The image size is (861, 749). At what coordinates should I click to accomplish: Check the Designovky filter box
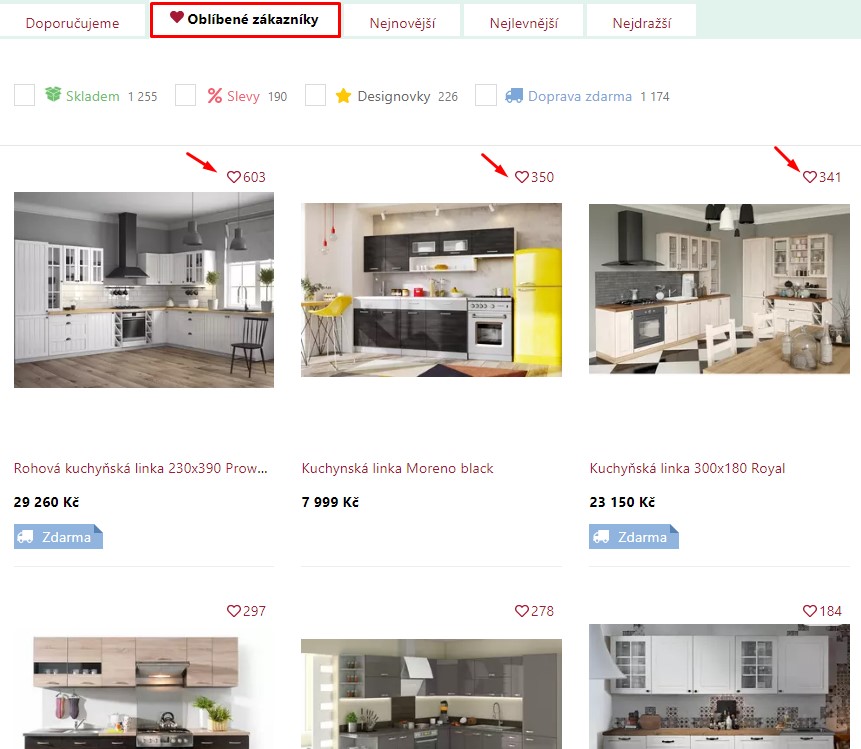pyautogui.click(x=315, y=95)
